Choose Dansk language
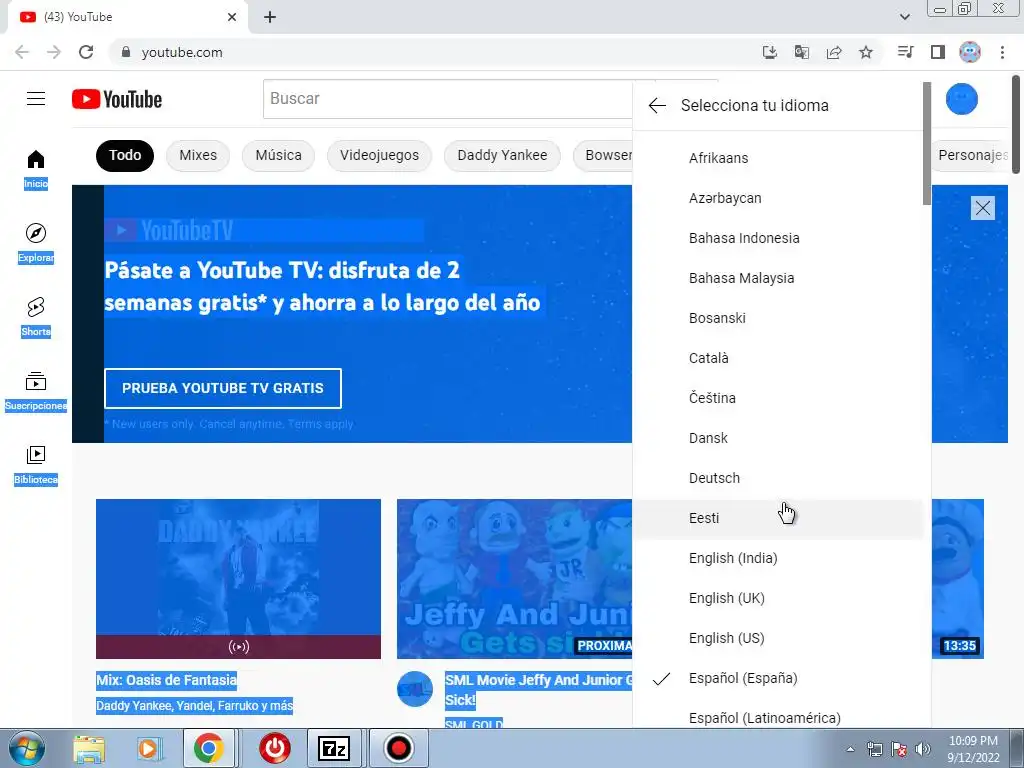 click(x=778, y=438)
